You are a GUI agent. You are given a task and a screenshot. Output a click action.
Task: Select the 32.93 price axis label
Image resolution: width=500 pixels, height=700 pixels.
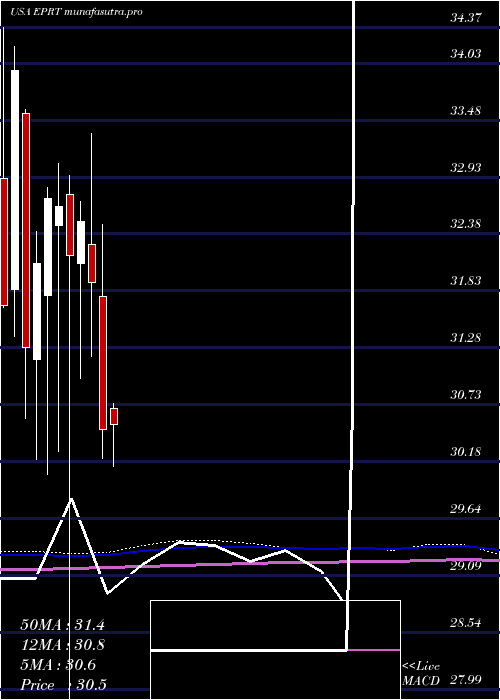(x=466, y=168)
